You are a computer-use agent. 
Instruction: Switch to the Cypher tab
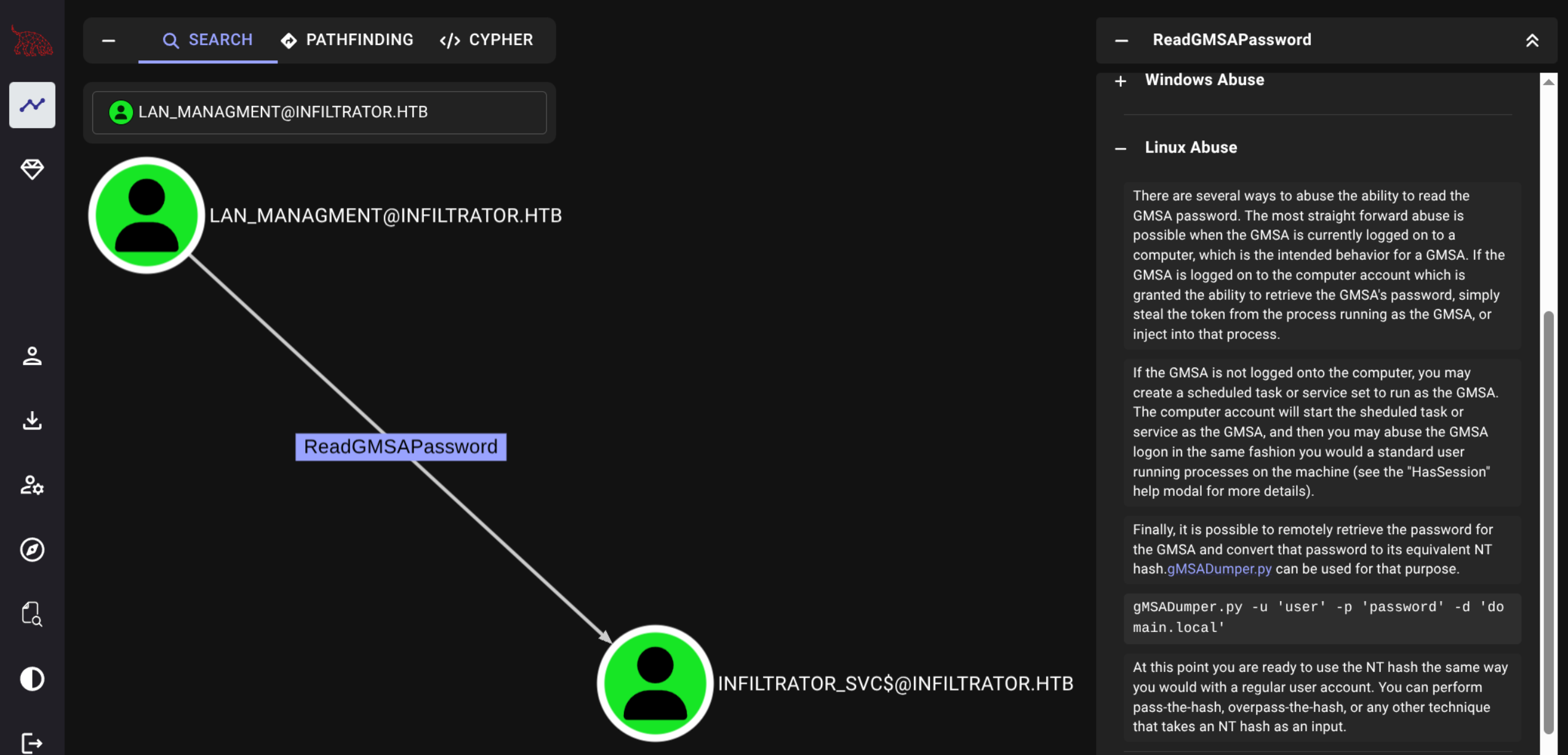tap(486, 40)
